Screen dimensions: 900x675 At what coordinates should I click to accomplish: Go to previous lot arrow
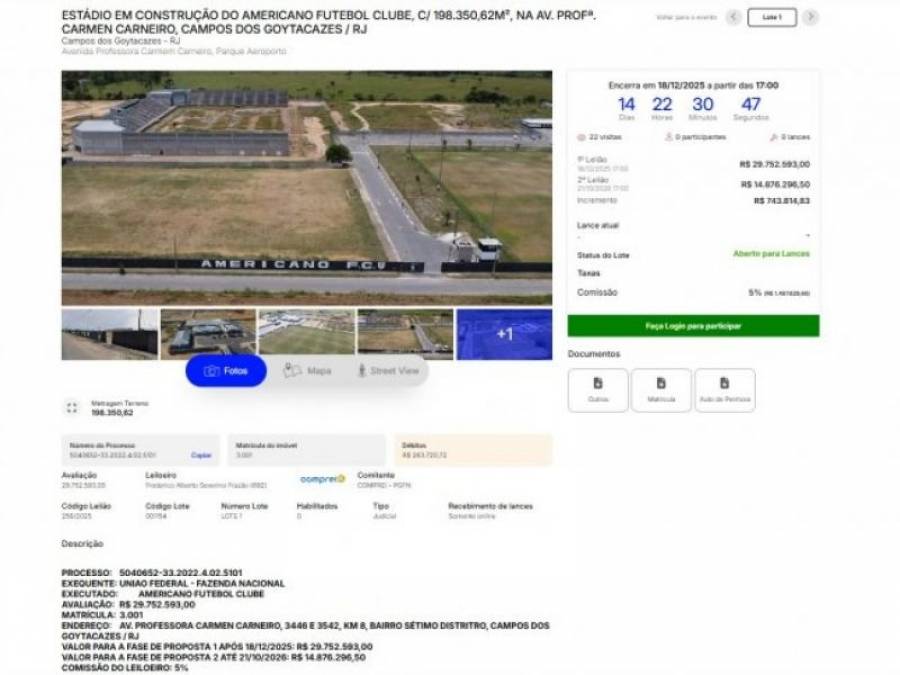coord(734,17)
